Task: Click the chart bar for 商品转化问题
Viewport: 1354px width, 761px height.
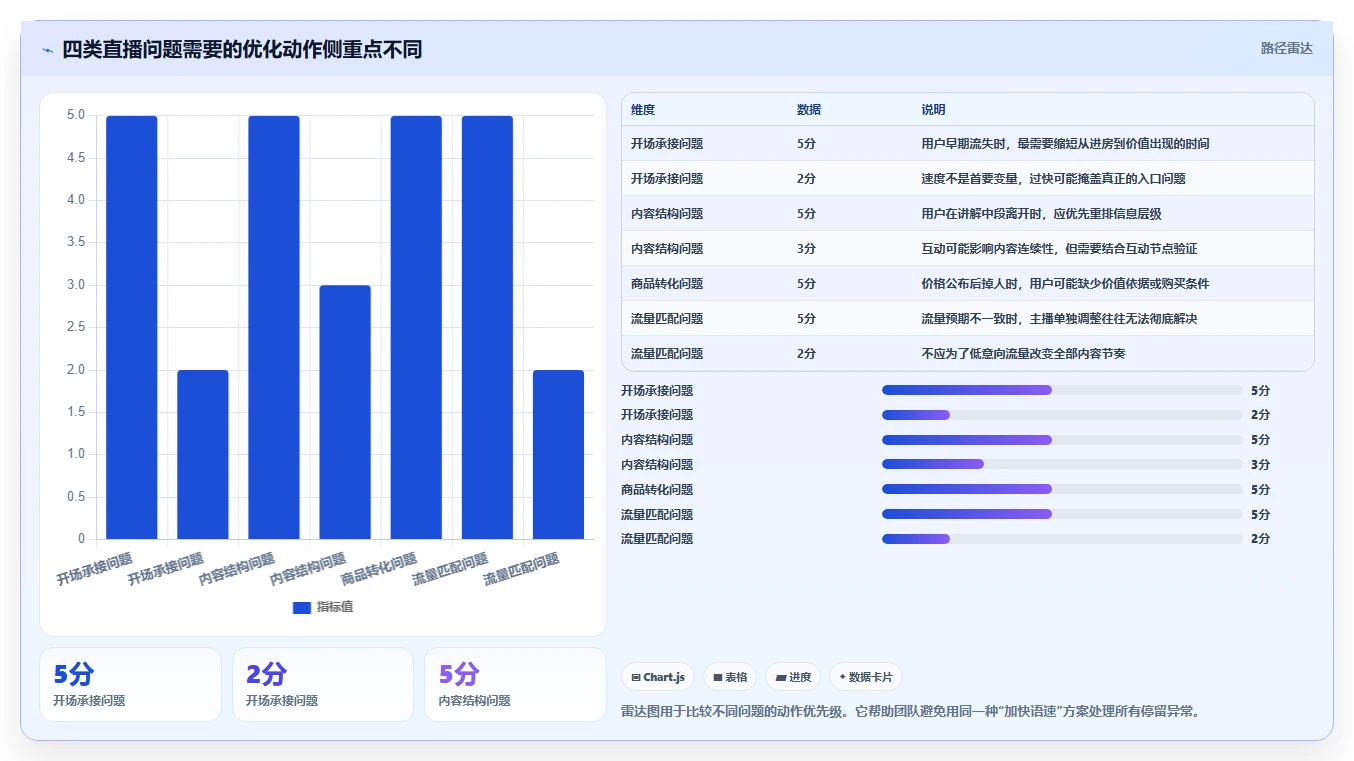Action: (x=416, y=327)
